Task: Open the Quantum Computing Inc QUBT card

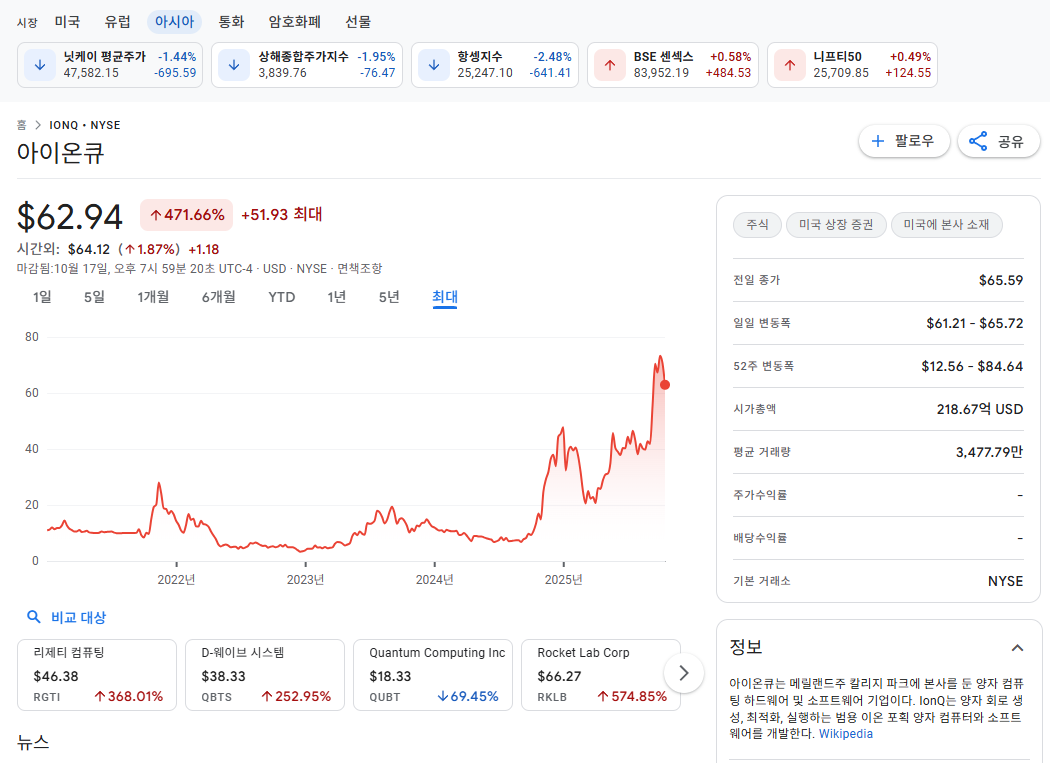Action: click(433, 675)
